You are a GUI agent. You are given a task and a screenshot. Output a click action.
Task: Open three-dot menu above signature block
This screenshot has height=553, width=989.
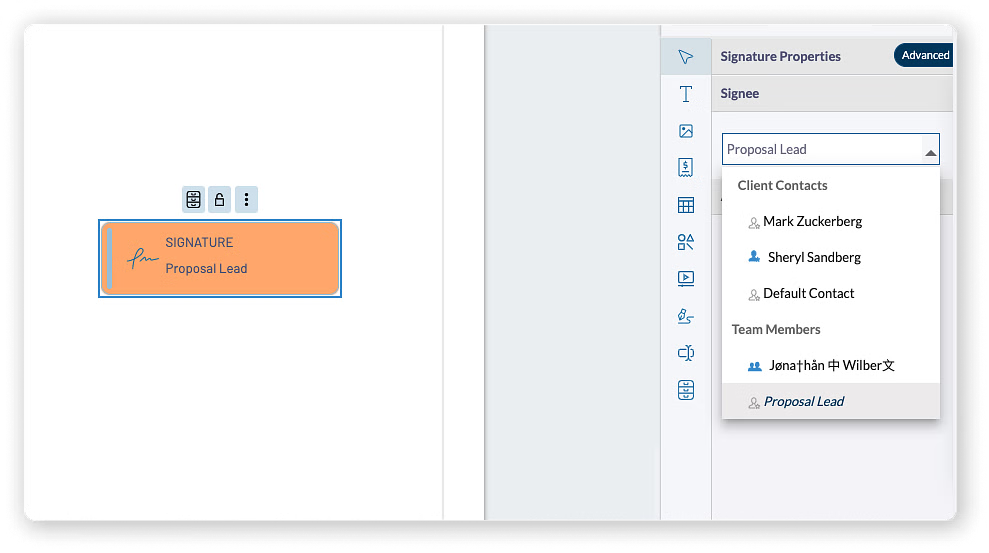coord(246,200)
